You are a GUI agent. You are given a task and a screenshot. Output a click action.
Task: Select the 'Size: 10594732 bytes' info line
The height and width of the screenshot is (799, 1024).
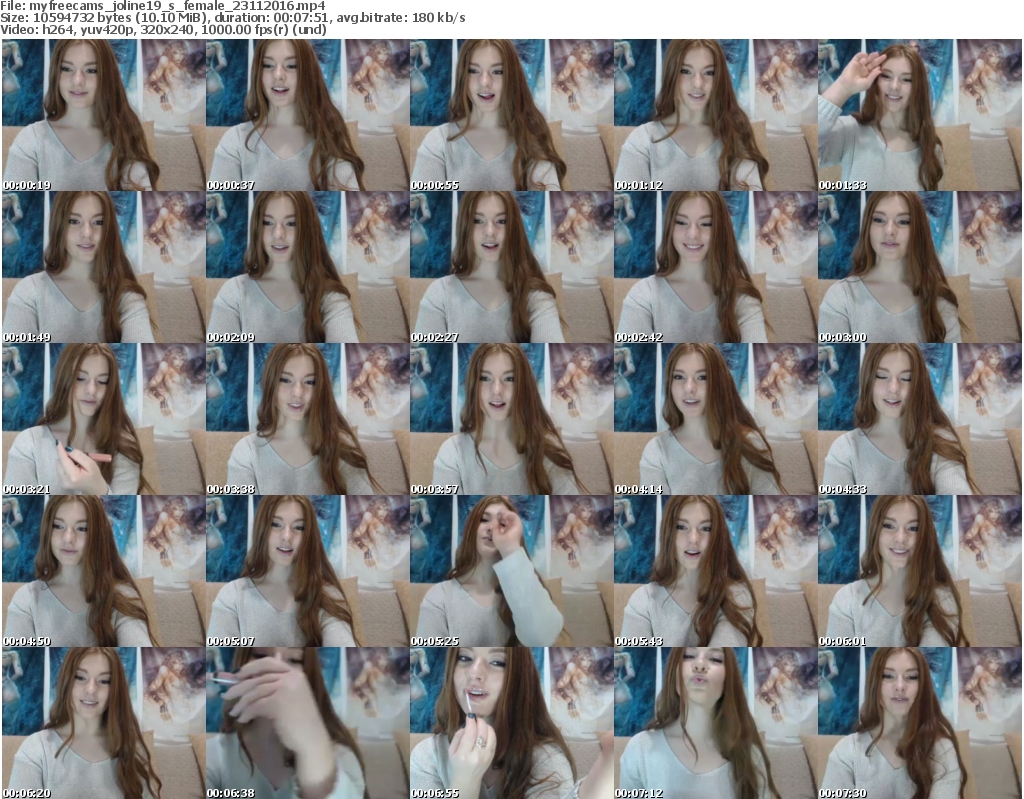pos(232,18)
